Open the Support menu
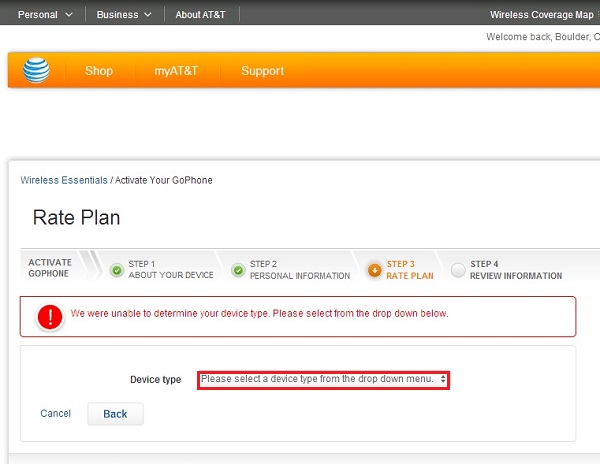The width and height of the screenshot is (600, 464). click(x=262, y=71)
